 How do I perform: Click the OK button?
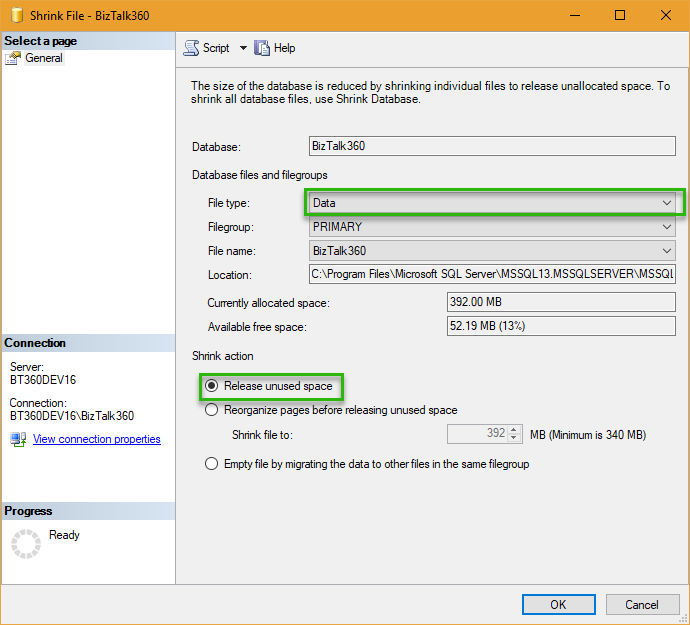pyautogui.click(x=558, y=605)
